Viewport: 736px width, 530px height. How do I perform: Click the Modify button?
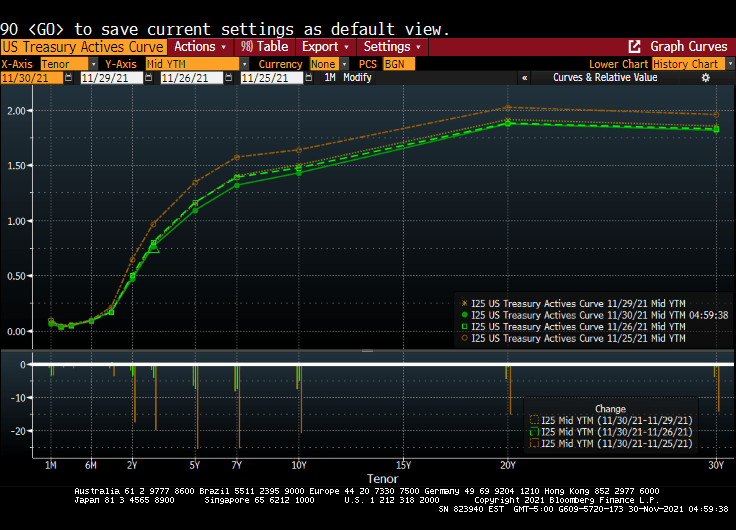point(357,78)
